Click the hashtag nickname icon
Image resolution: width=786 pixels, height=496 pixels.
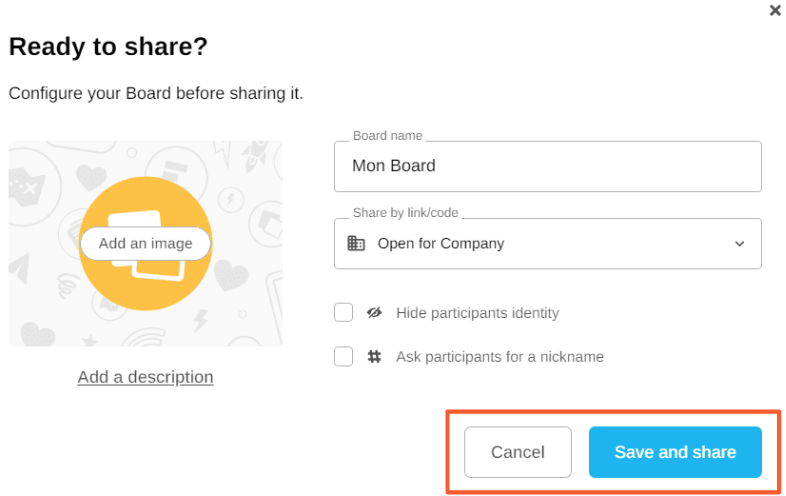[374, 356]
